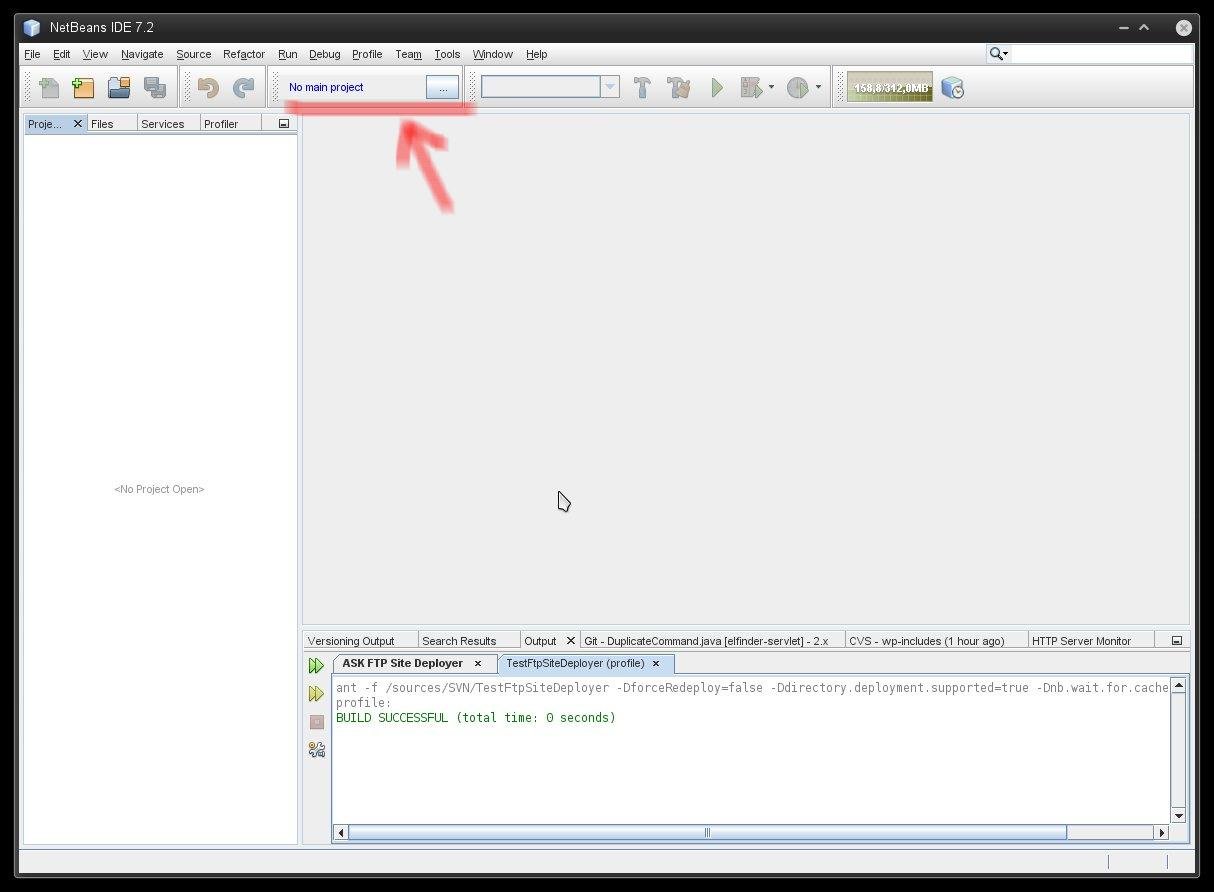
Task: Open the Tools menu
Action: [446, 54]
